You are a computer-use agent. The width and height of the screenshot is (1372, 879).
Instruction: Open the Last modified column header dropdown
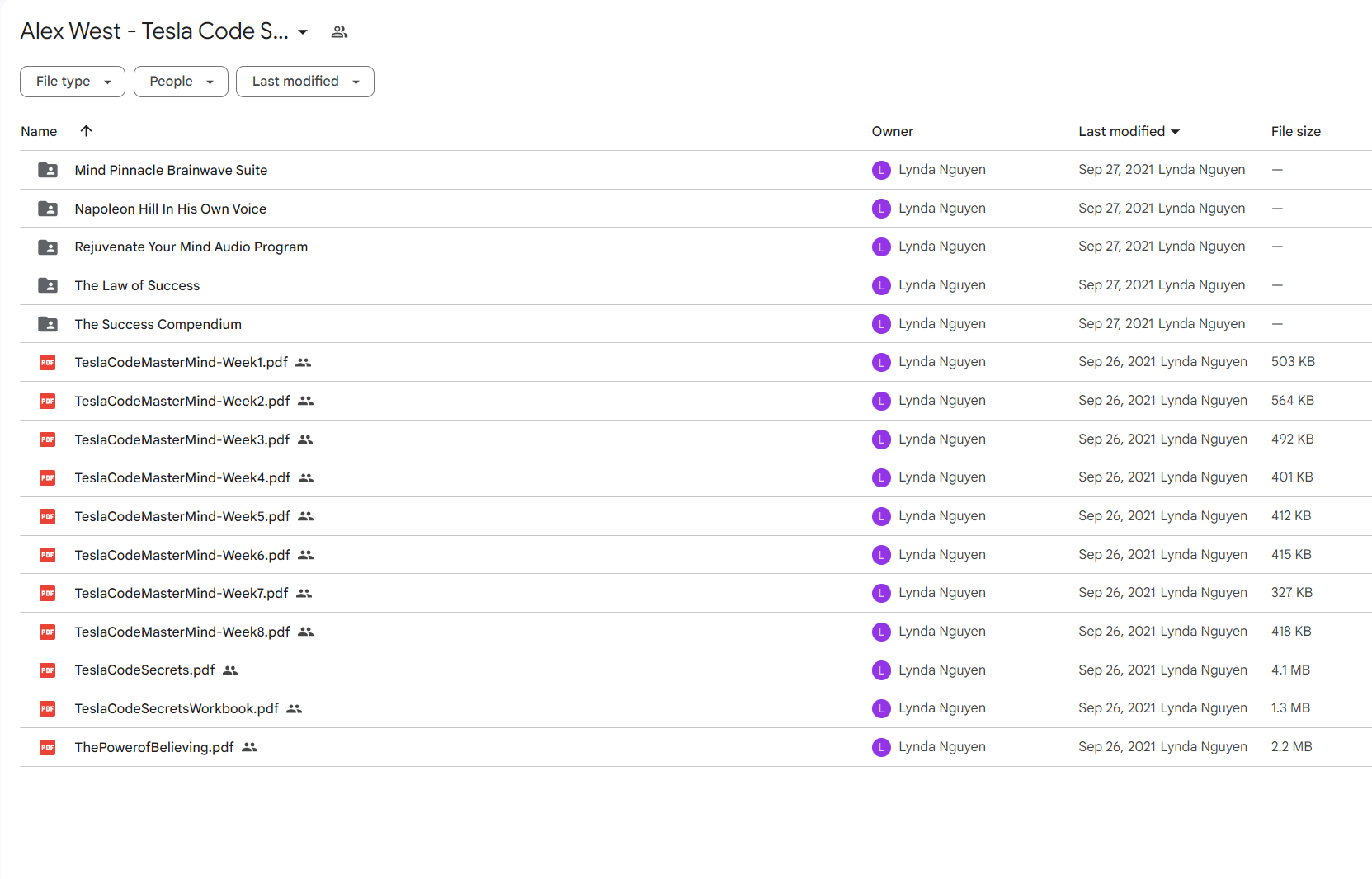(x=1129, y=131)
